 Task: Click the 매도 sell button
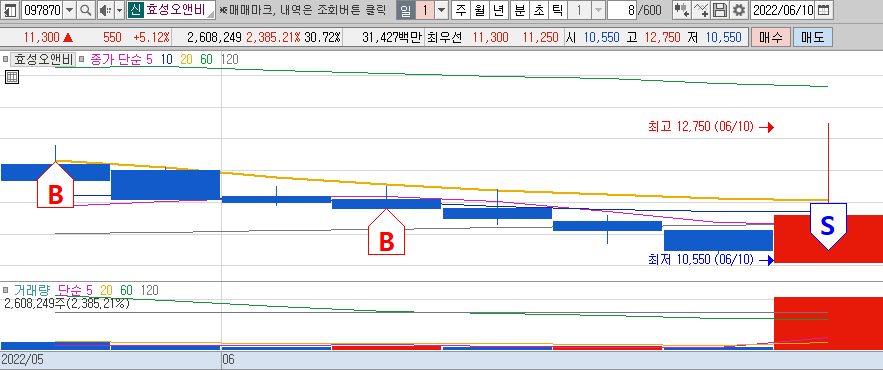click(x=812, y=38)
